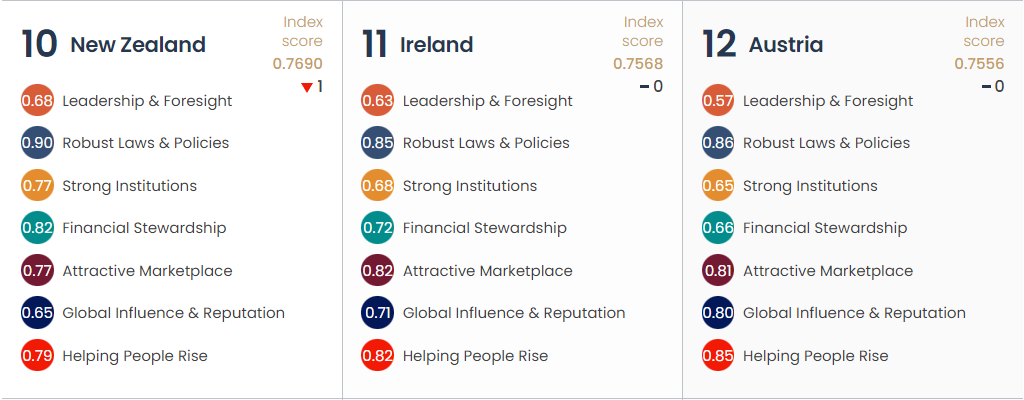
Task: Select Ireland's 0.82 Attractive Marketplace badge
Action: click(377, 271)
